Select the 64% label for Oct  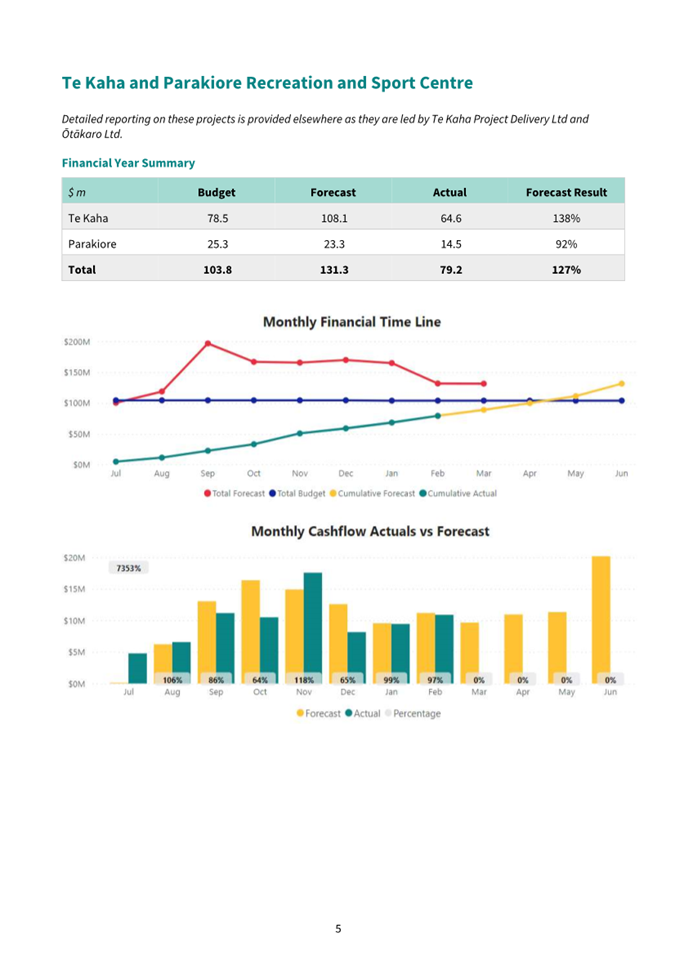260,680
